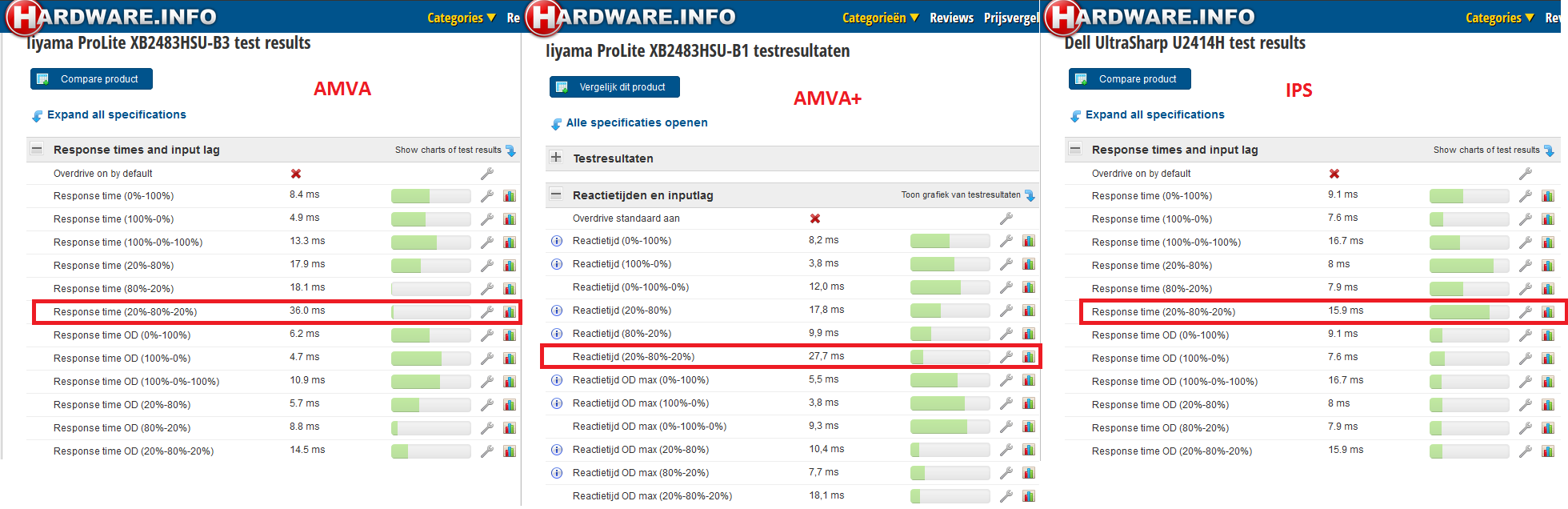This screenshot has height=509, width=1568.
Task: Collapse the Reactietijden en inputlag section
Action: tap(556, 194)
